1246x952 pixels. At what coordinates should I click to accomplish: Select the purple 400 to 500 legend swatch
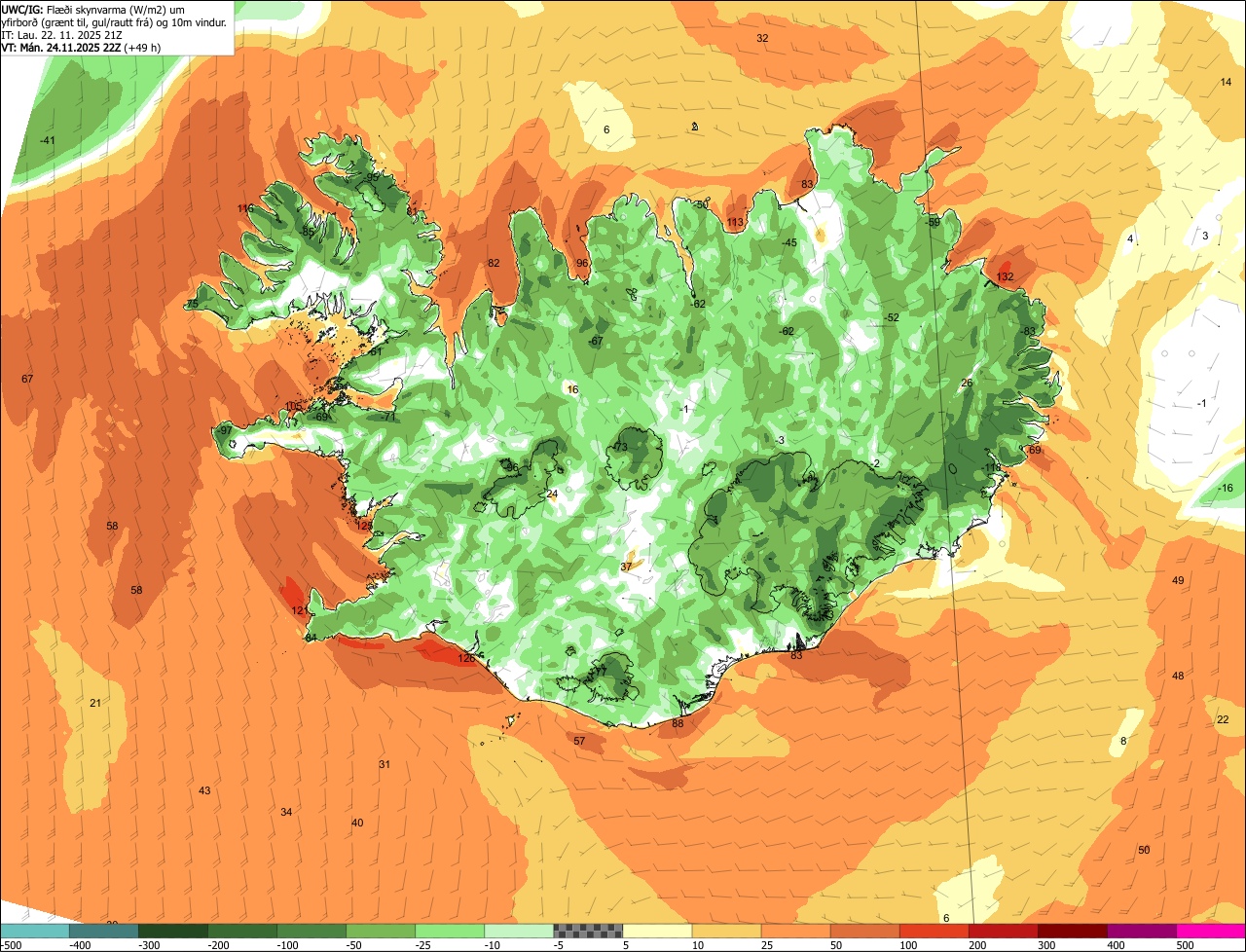[1142, 931]
